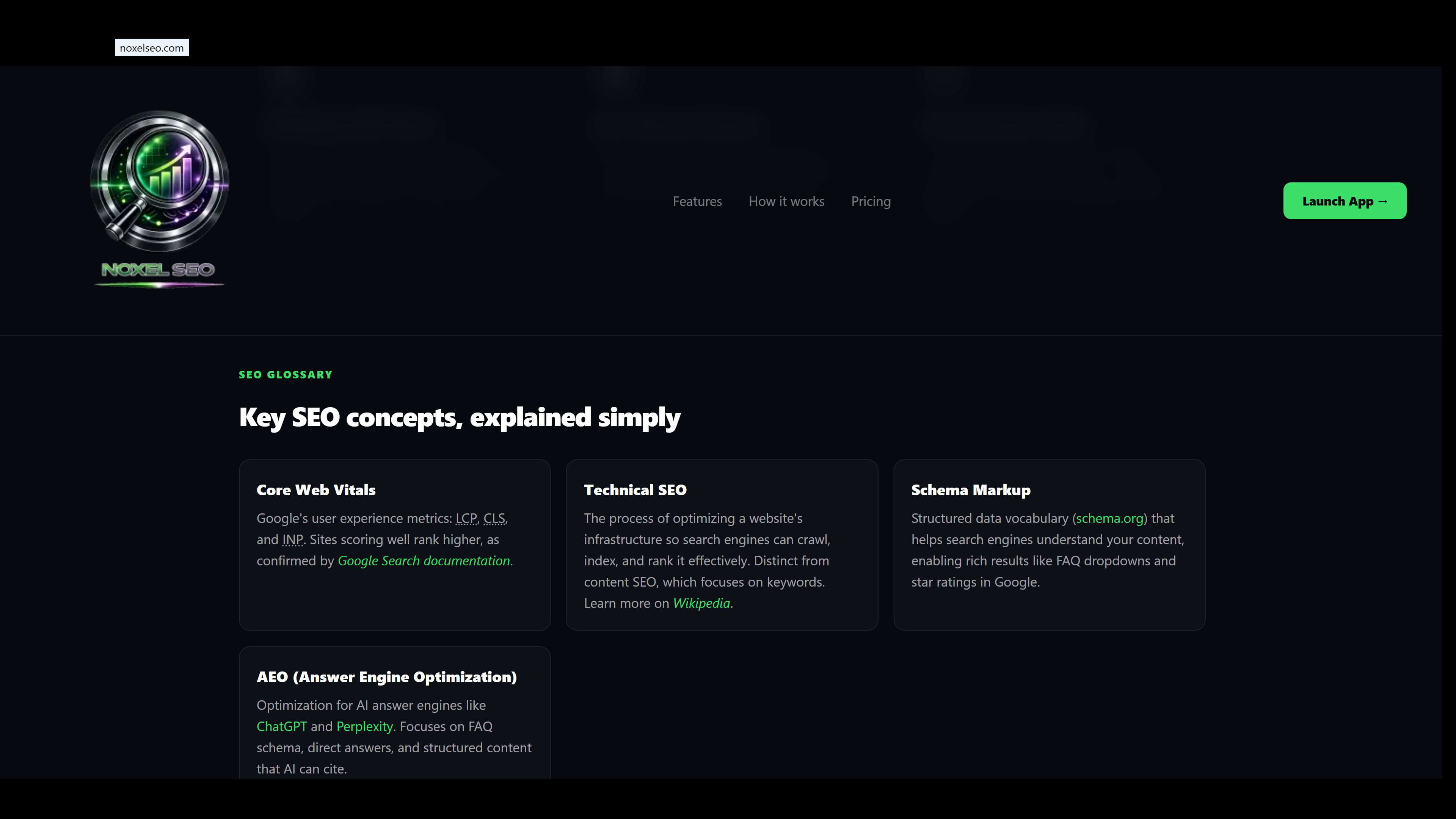Select the AEO (Answer Engine Optimization) heading
This screenshot has width=1456, height=819.
(x=387, y=677)
